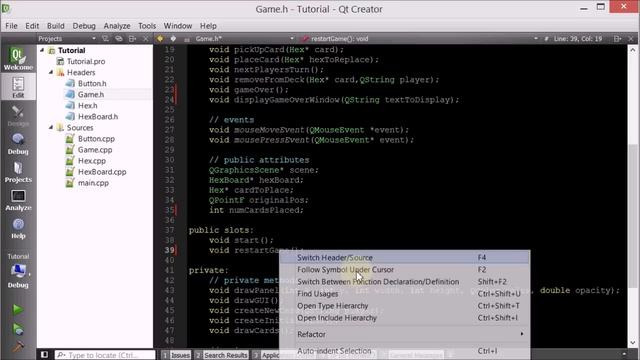Open Game.cpp in the project tree
This screenshot has width=640, height=360.
(x=95, y=150)
